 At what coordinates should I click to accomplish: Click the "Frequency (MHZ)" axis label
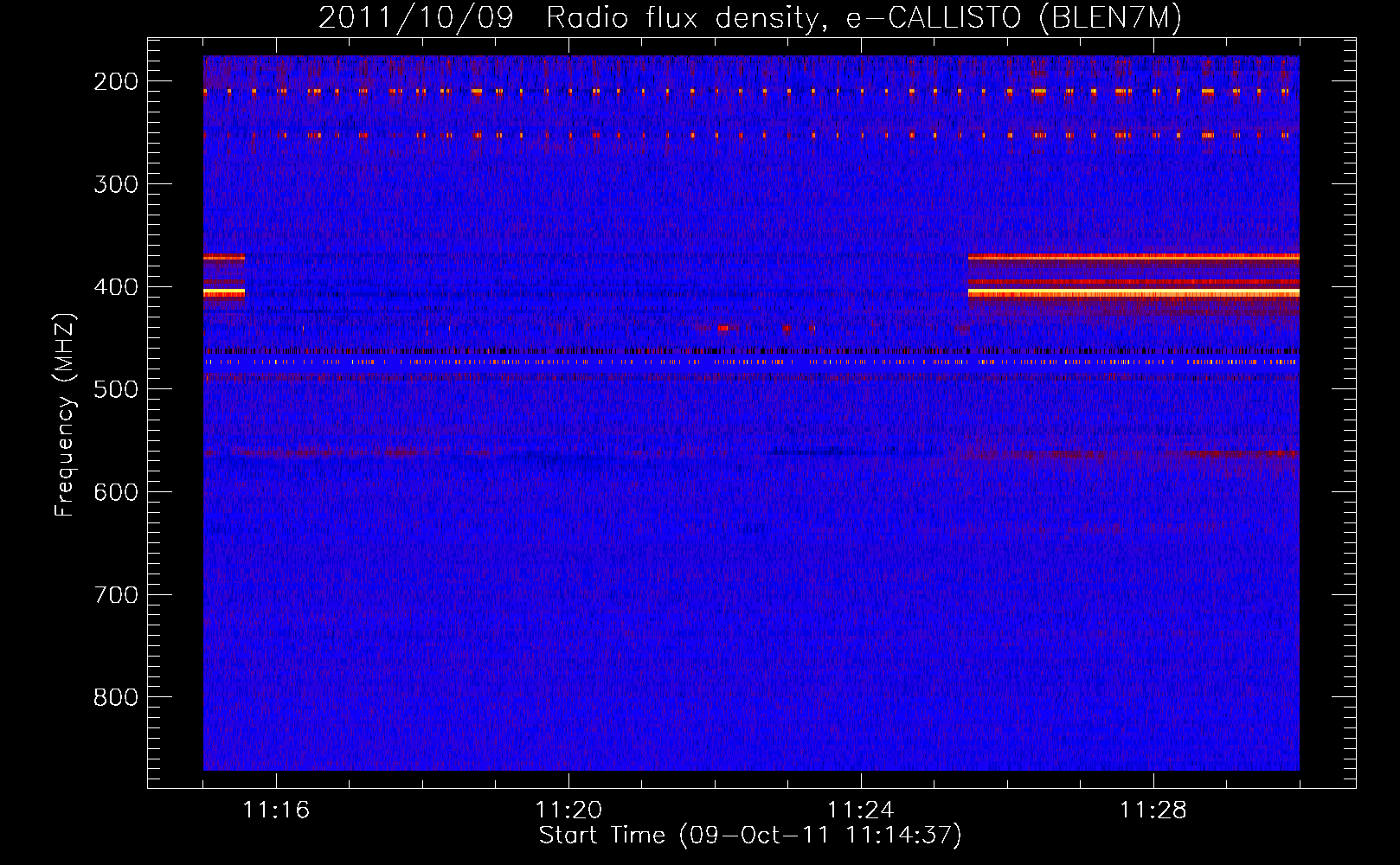(65, 413)
